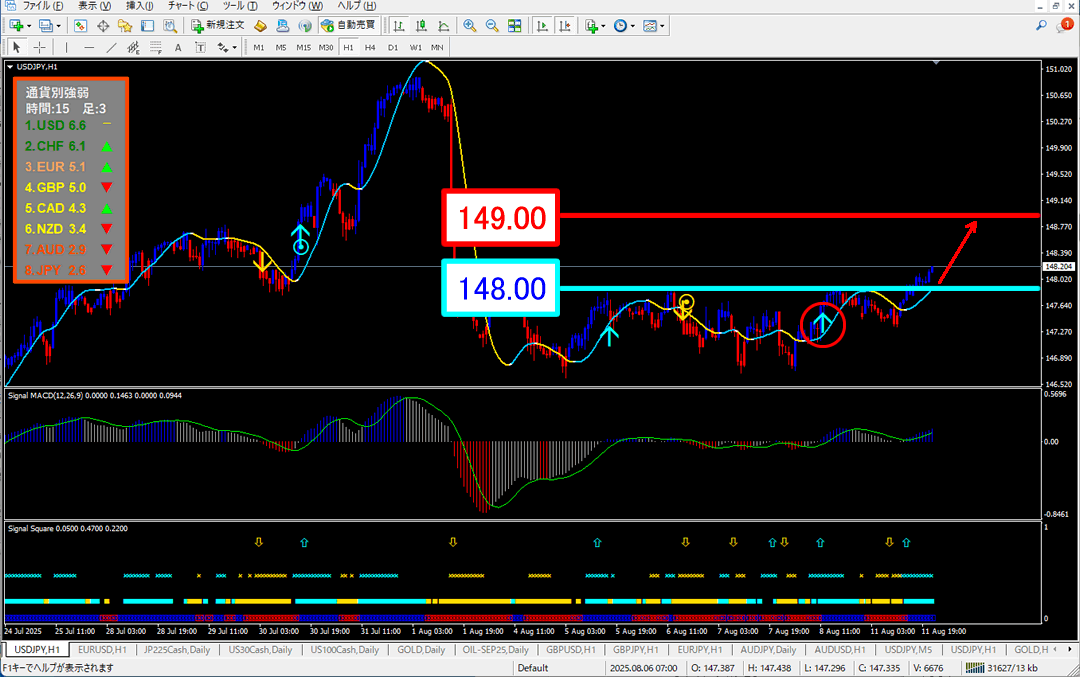Switch to Bar Chart display

399,25
